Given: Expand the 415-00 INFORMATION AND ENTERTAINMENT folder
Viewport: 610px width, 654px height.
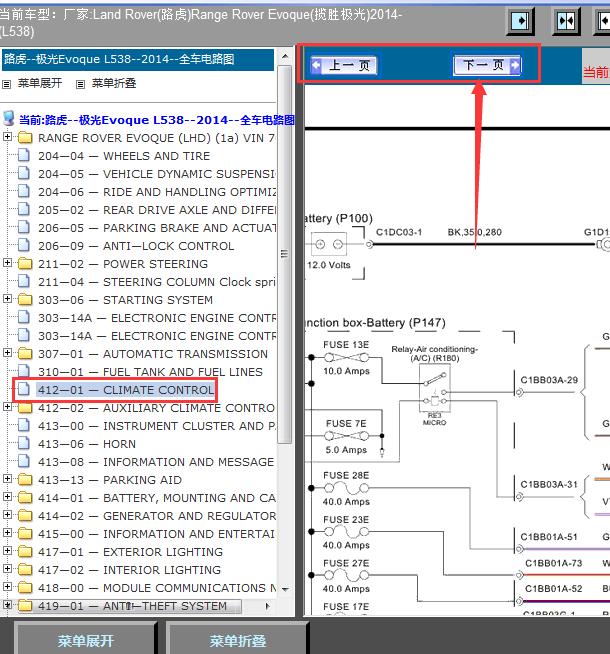Looking at the screenshot, I should 7,532.
